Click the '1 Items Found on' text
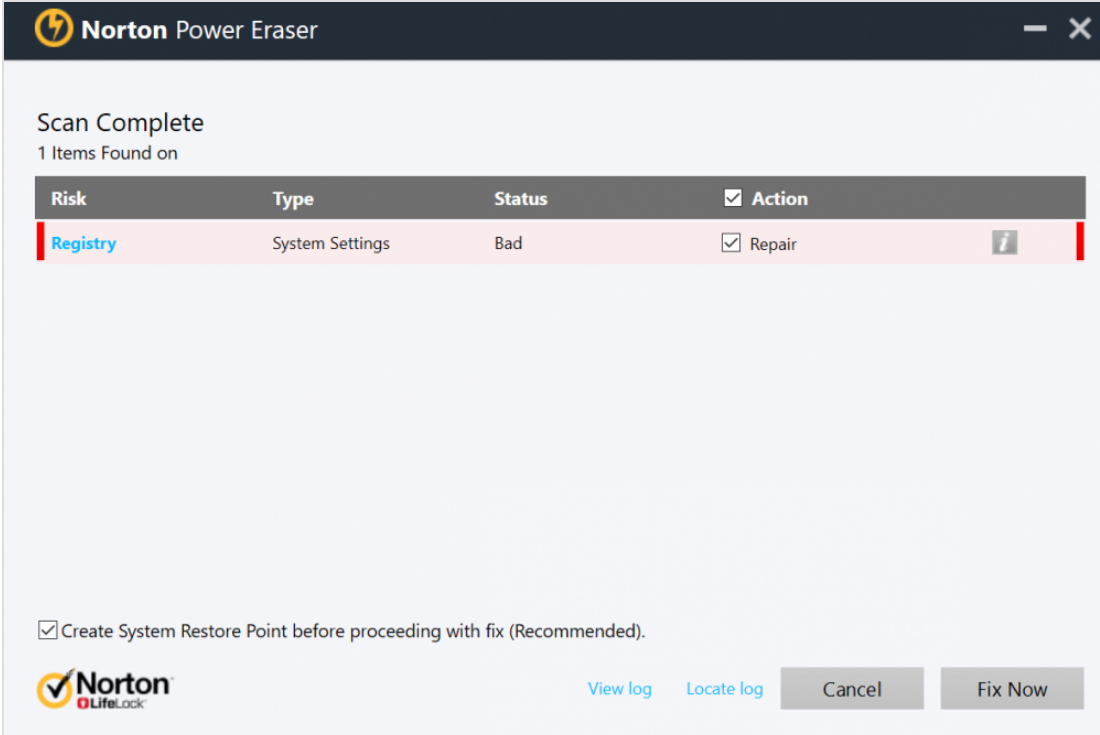Viewport: 1100px width, 735px height. pos(107,153)
